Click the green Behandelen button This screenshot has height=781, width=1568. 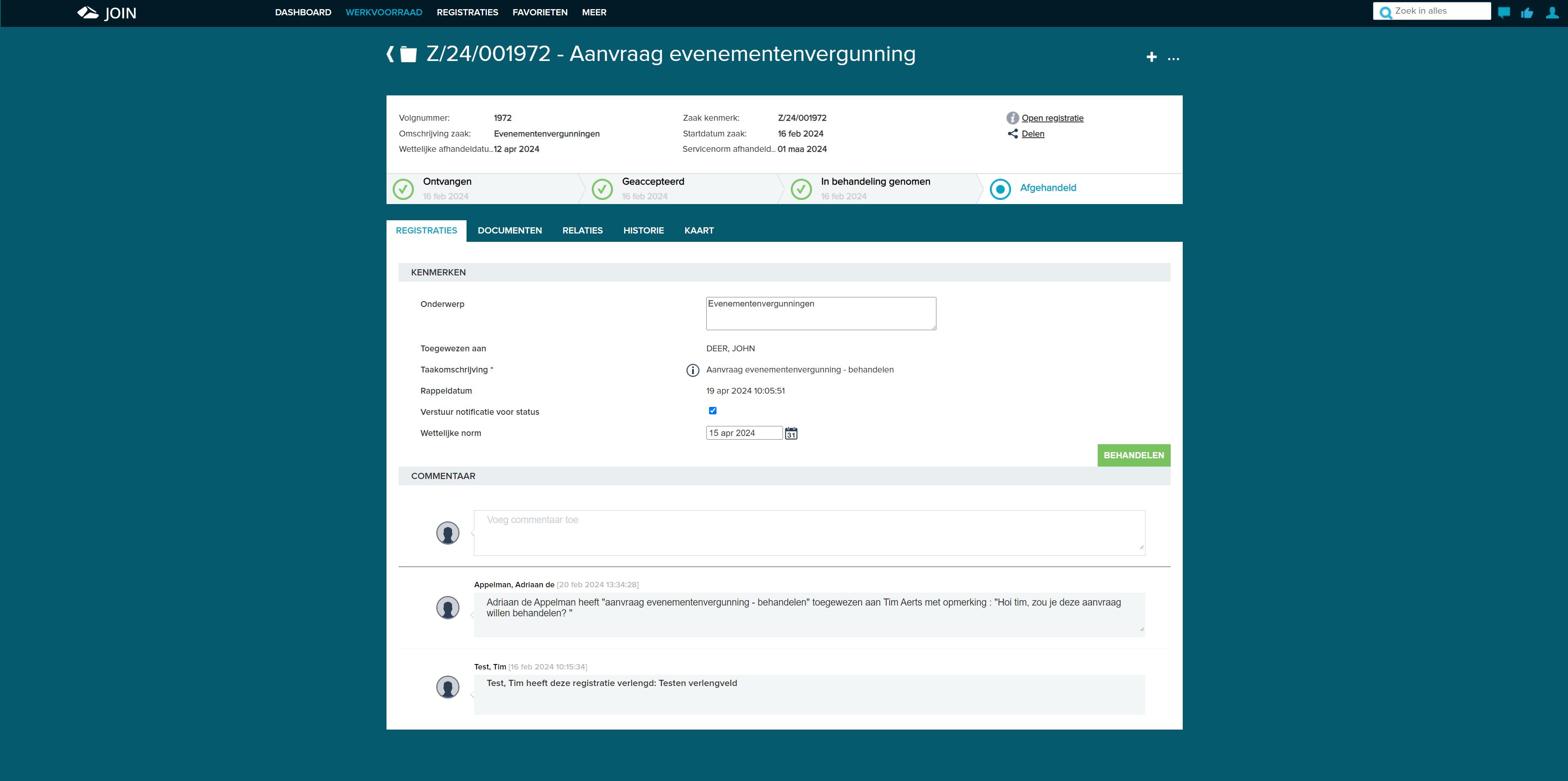tap(1133, 455)
